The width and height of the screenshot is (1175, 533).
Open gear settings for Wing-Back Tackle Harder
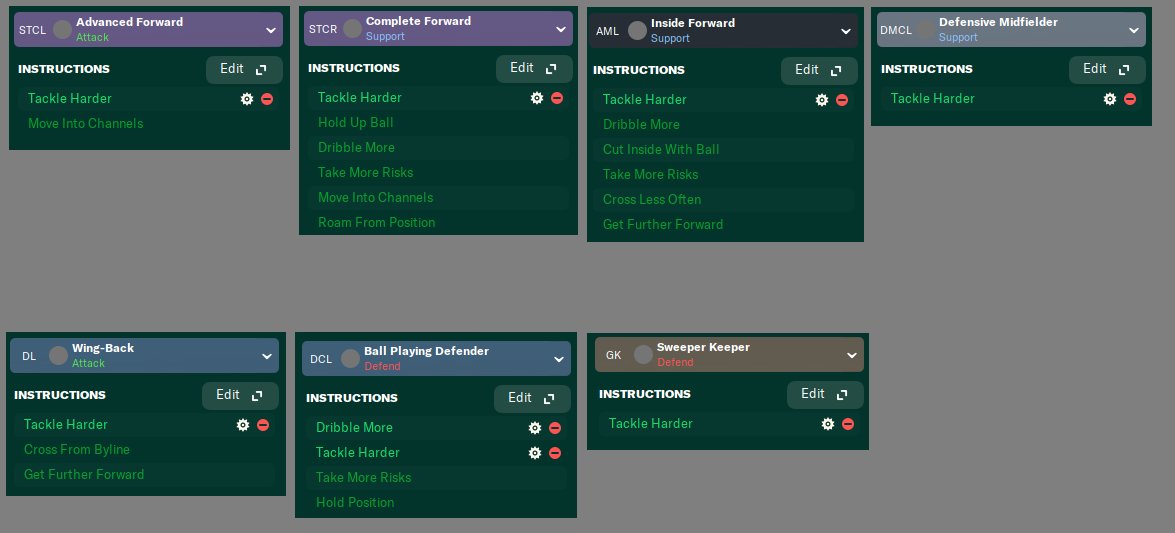(243, 425)
